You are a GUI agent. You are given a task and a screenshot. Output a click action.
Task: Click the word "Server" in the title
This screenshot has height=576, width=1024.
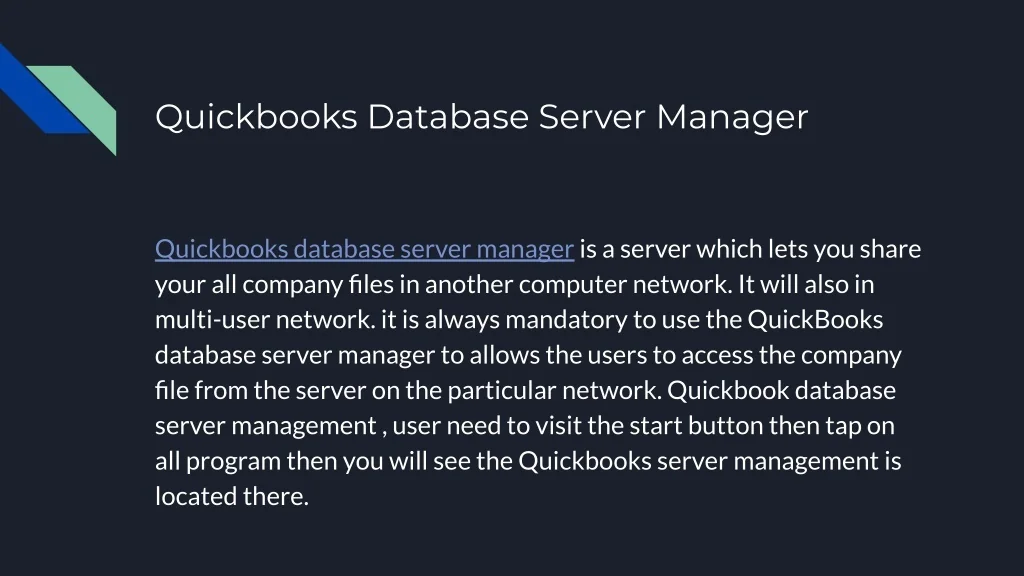pos(592,118)
